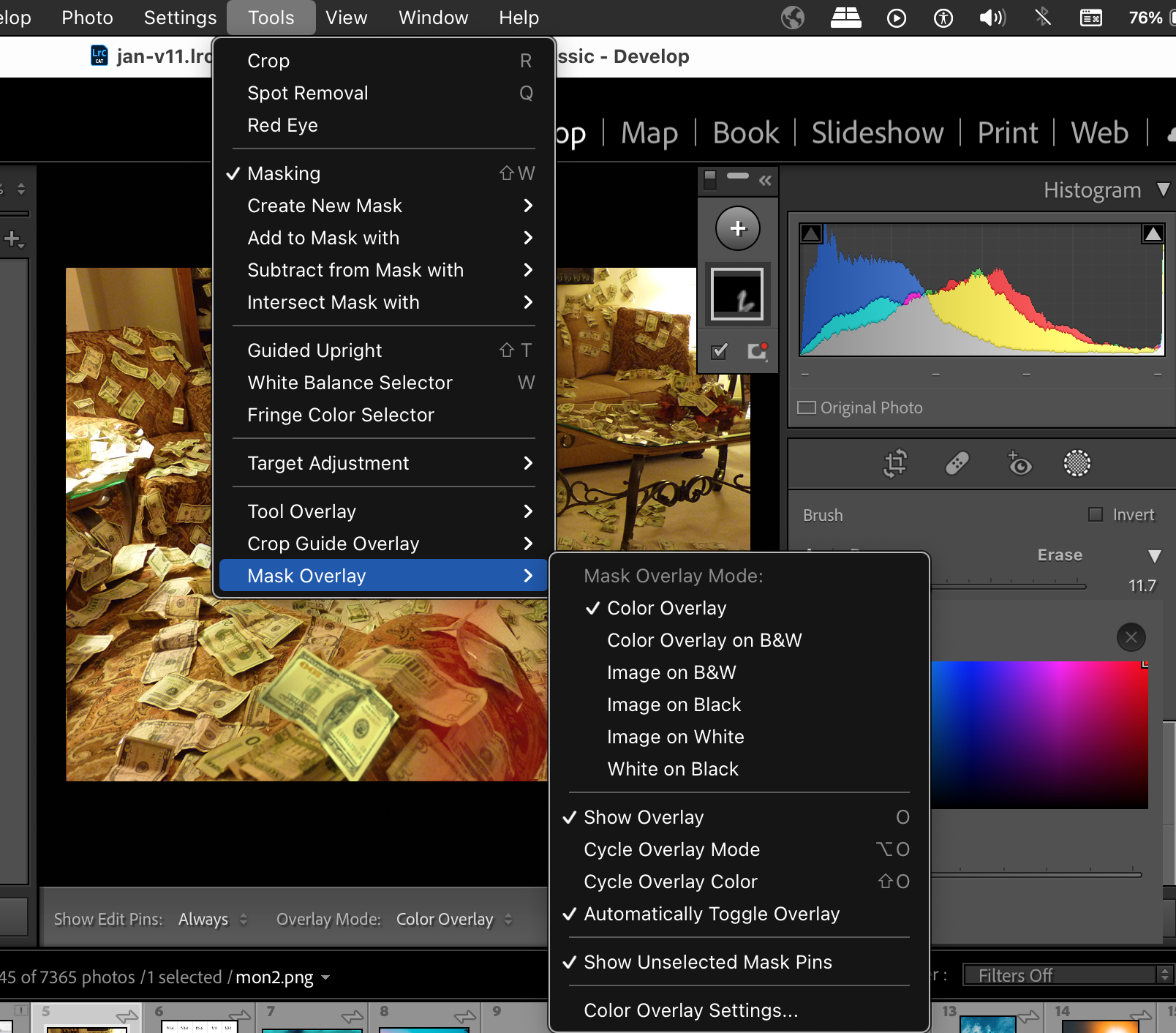This screenshot has height=1033, width=1176.
Task: Select the Red Eye correction tool icon
Action: pos(1019,463)
